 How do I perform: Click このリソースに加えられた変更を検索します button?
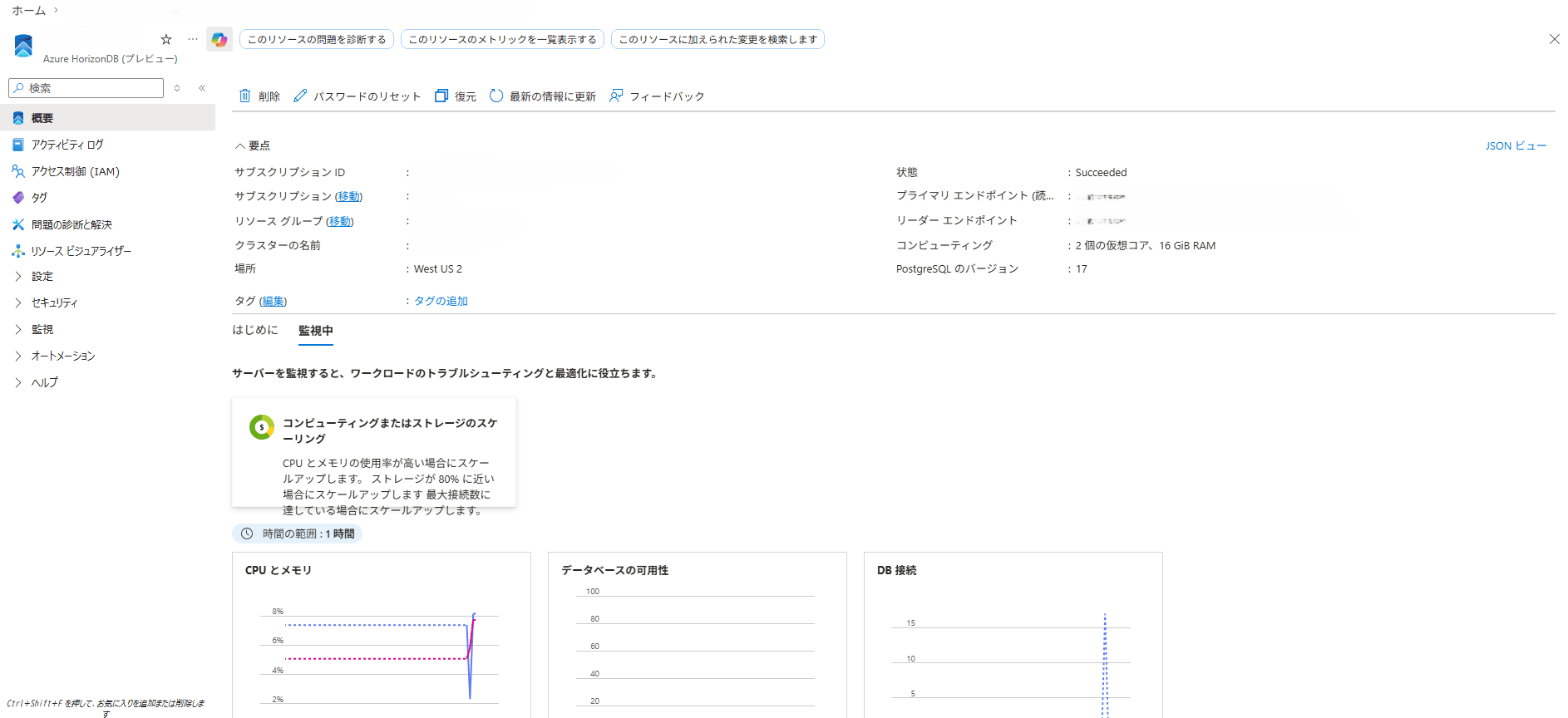coord(717,39)
